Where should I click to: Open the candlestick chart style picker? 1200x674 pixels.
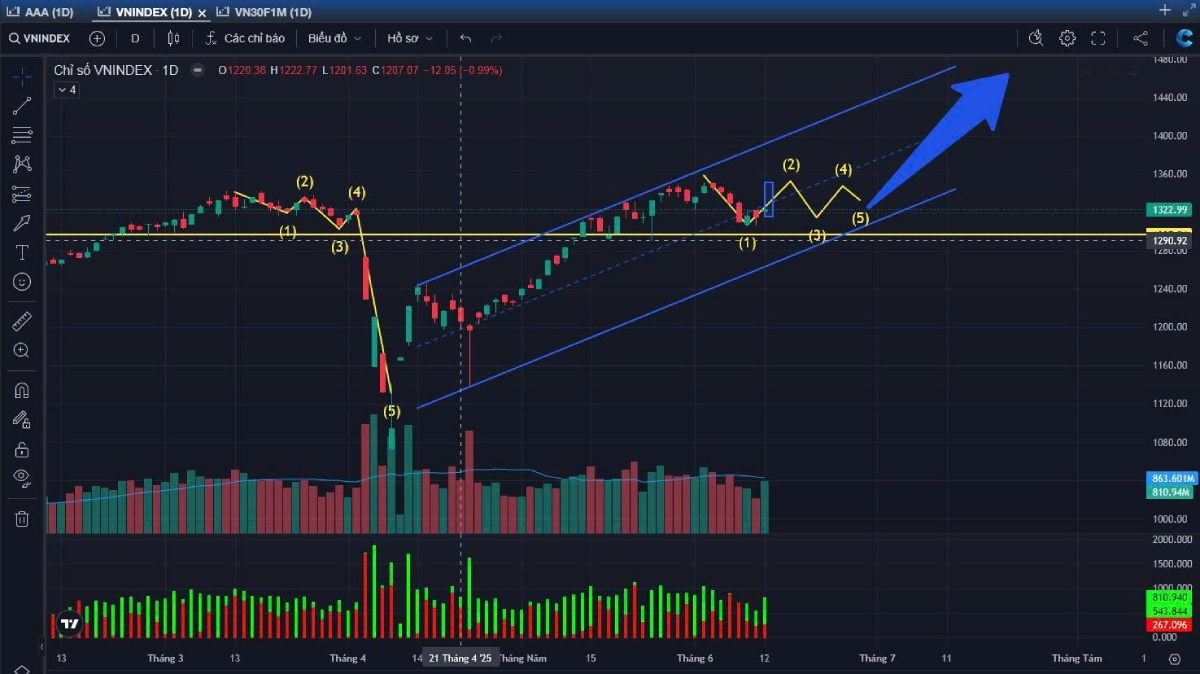[x=173, y=38]
